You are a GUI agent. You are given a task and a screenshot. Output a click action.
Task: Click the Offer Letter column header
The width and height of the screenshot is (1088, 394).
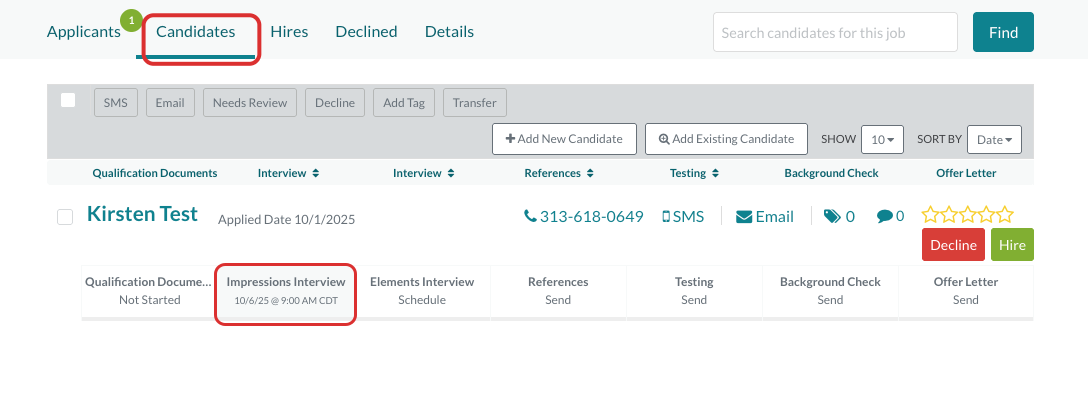click(x=966, y=173)
